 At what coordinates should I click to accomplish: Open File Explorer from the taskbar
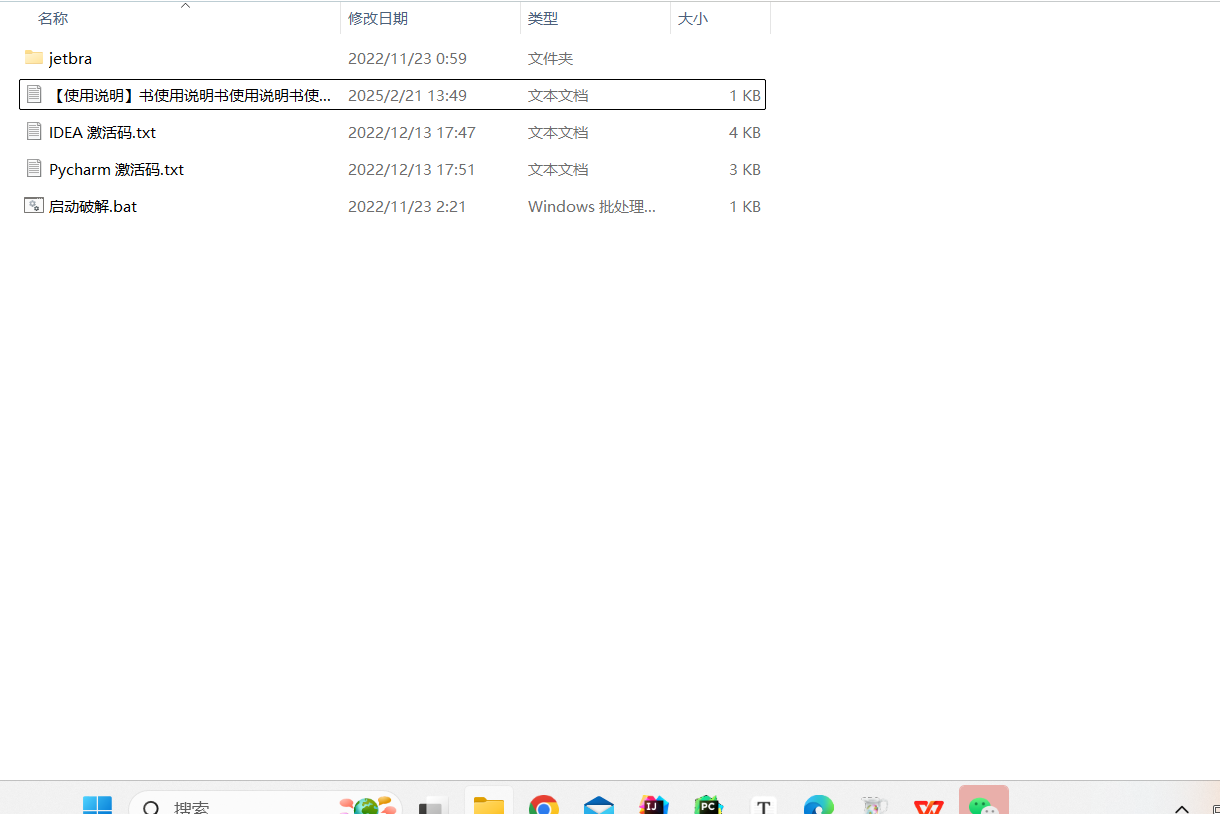tap(489, 803)
